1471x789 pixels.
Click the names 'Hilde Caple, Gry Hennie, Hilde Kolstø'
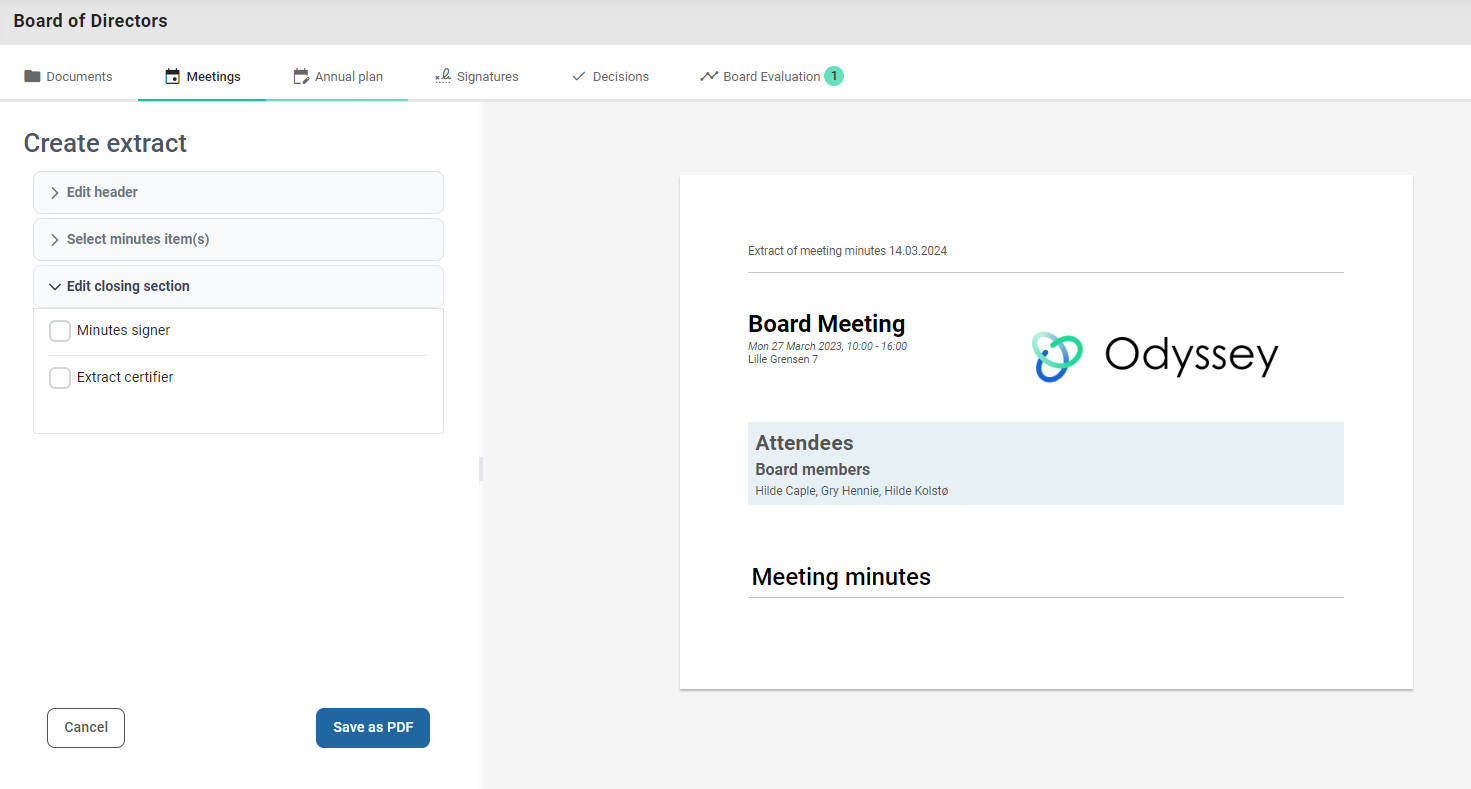pos(852,491)
